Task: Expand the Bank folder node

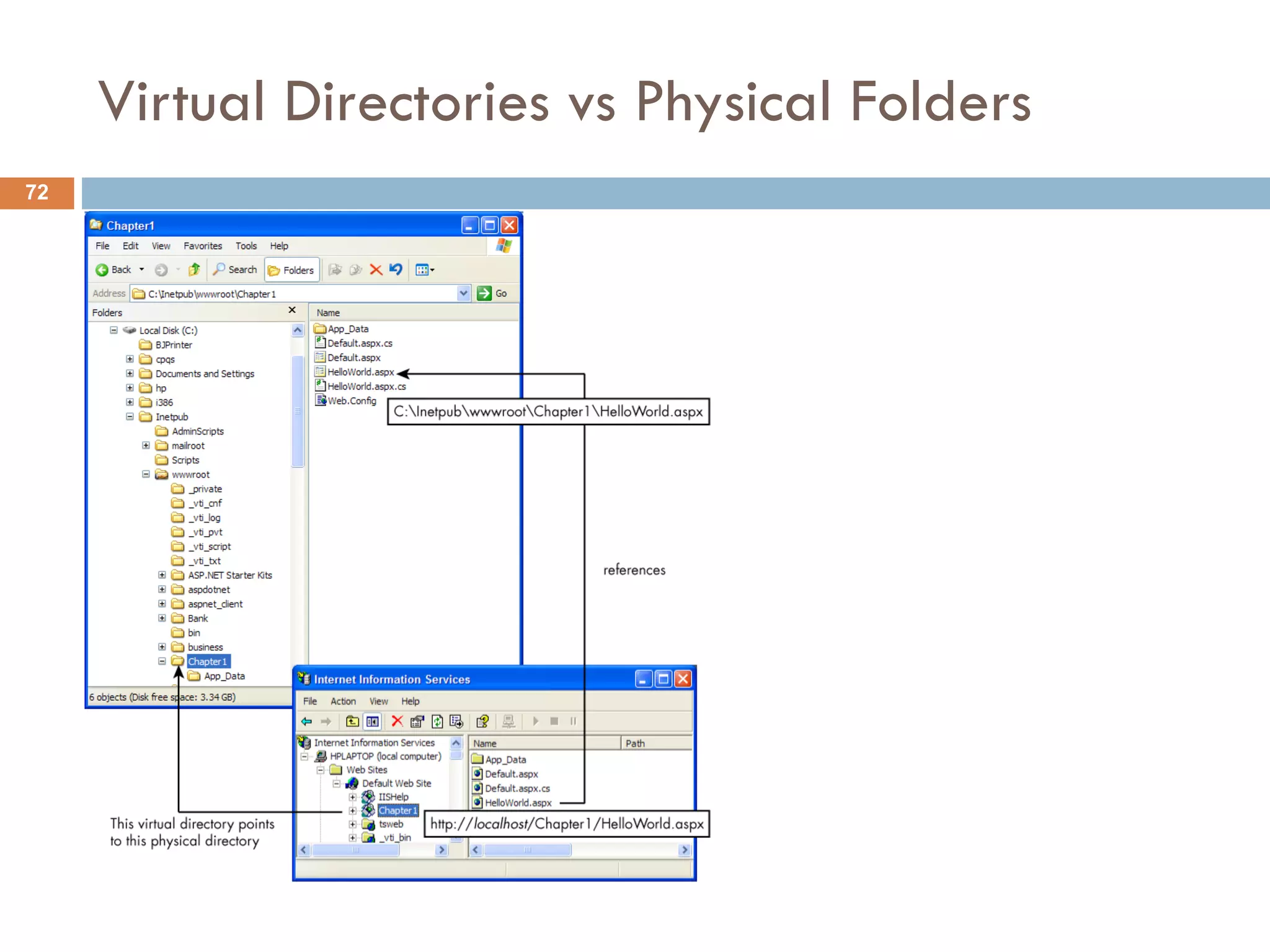Action: [162, 618]
